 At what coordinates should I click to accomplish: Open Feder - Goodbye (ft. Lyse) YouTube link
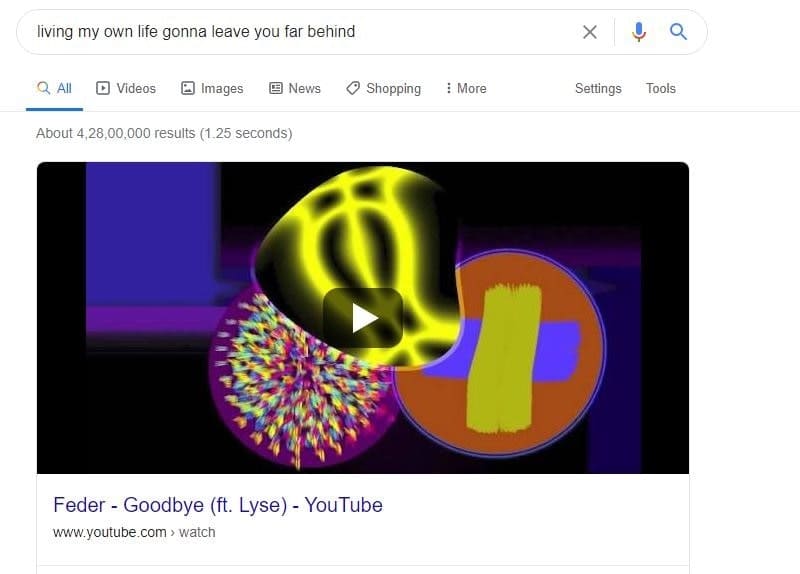(x=218, y=505)
